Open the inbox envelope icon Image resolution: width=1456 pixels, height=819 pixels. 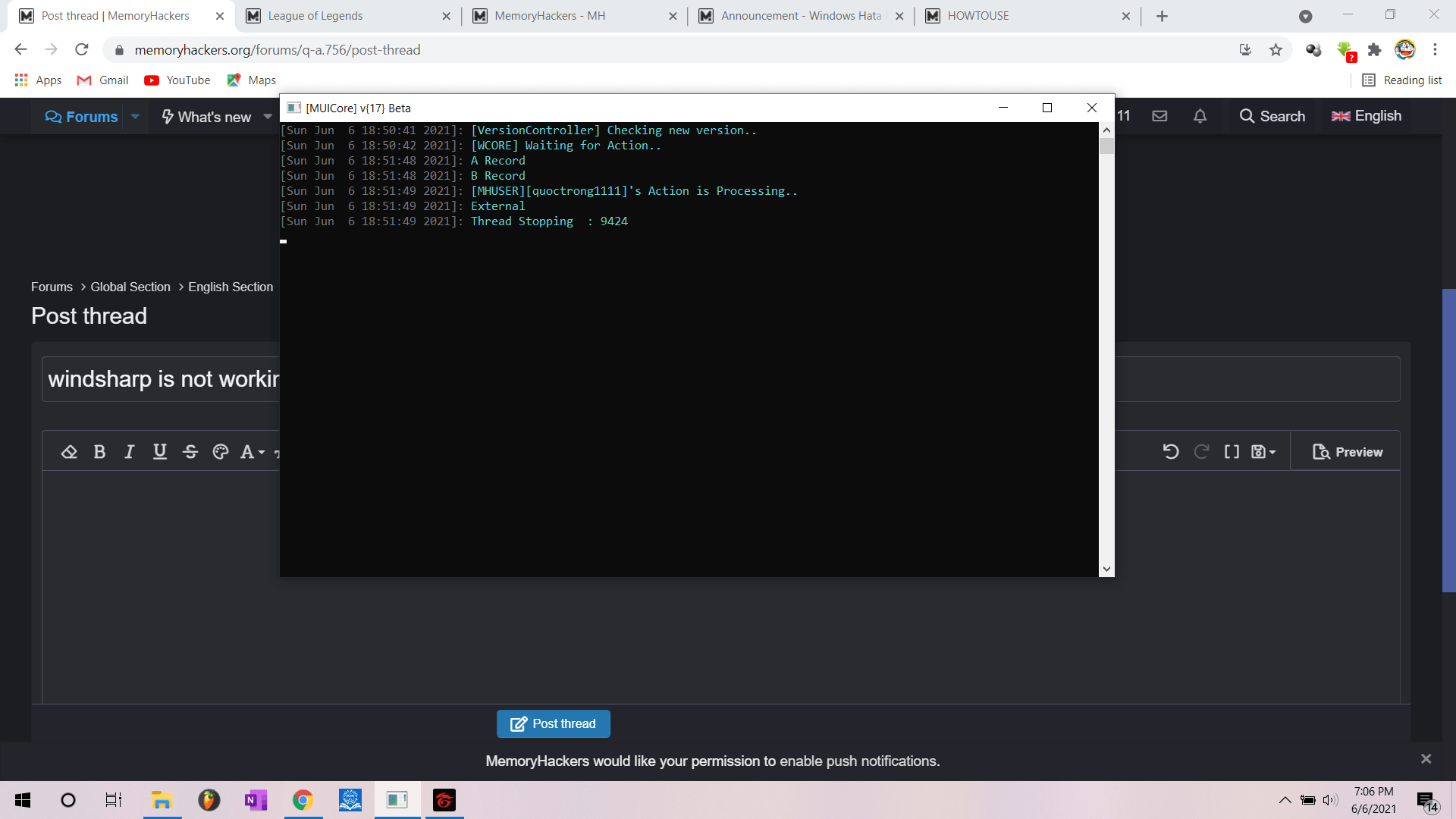coord(1159,116)
